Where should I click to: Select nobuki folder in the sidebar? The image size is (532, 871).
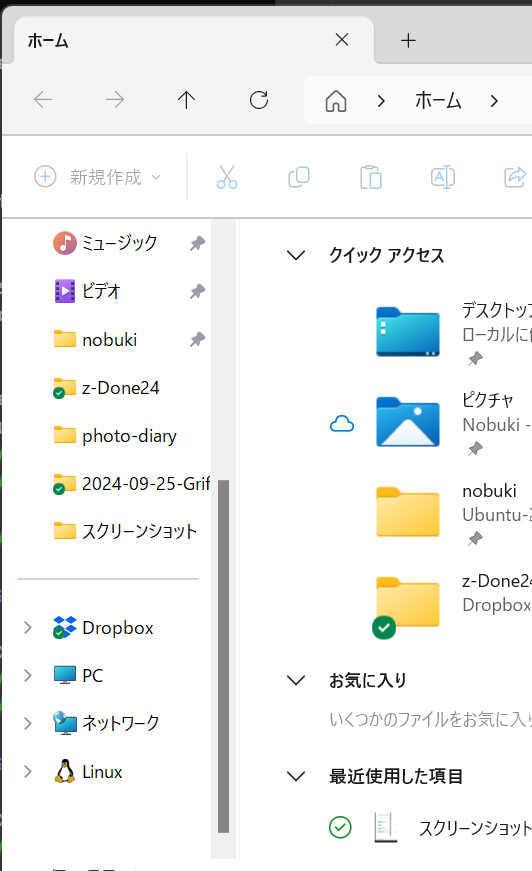click(96, 339)
